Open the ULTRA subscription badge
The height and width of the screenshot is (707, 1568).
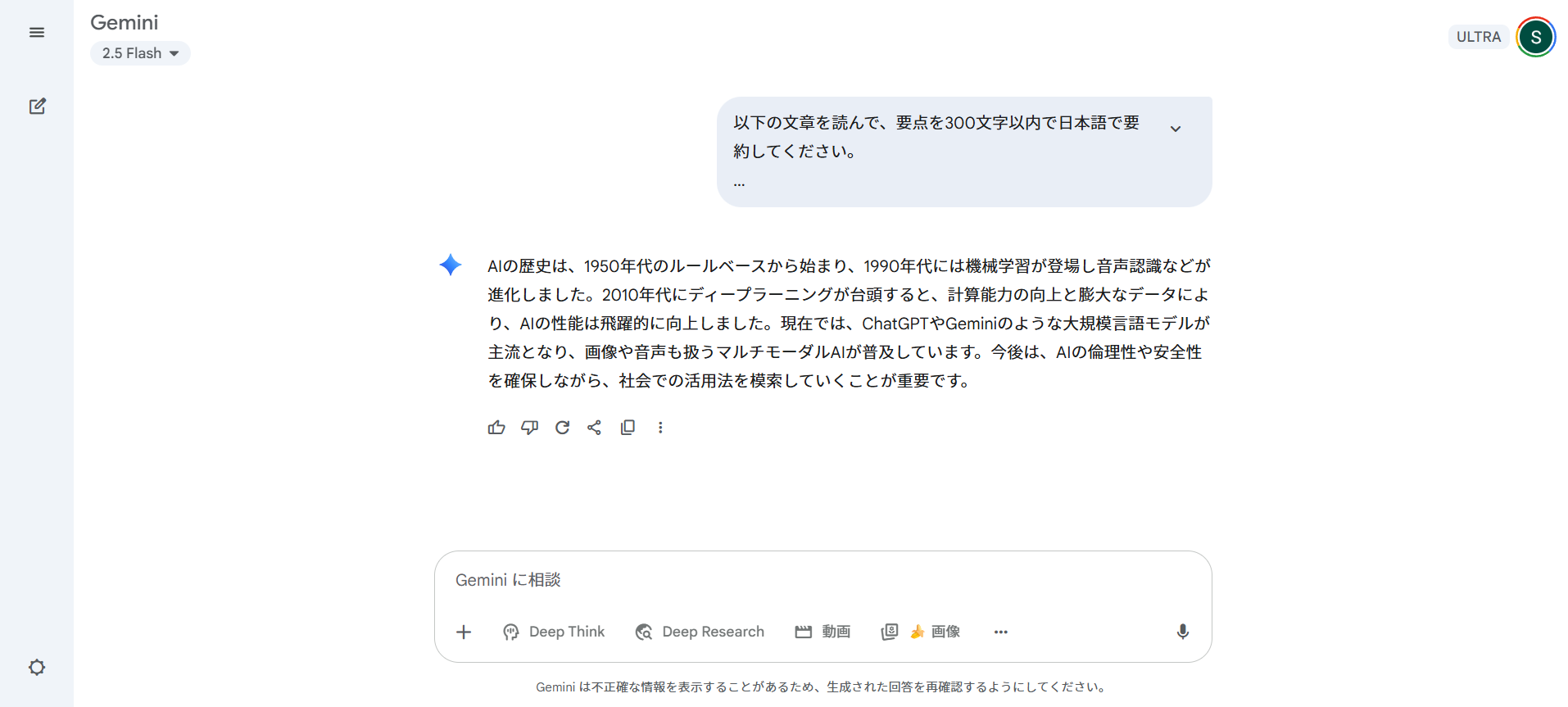[x=1479, y=36]
